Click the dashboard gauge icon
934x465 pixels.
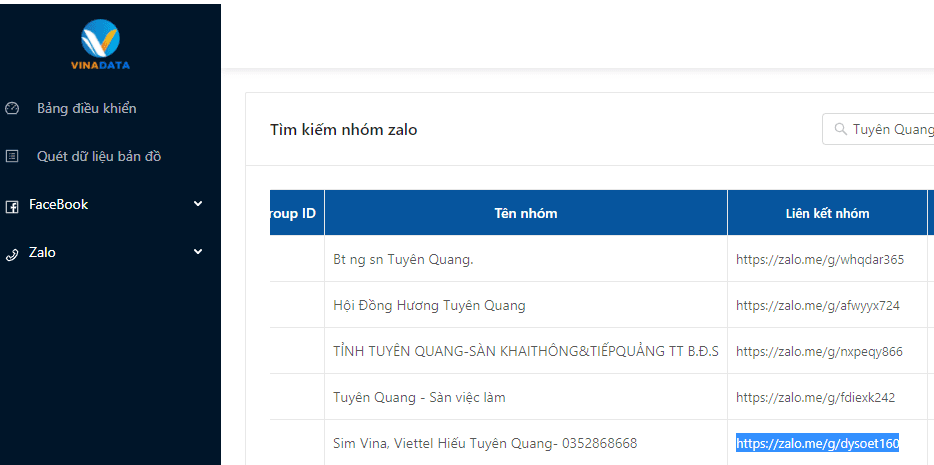(12, 108)
